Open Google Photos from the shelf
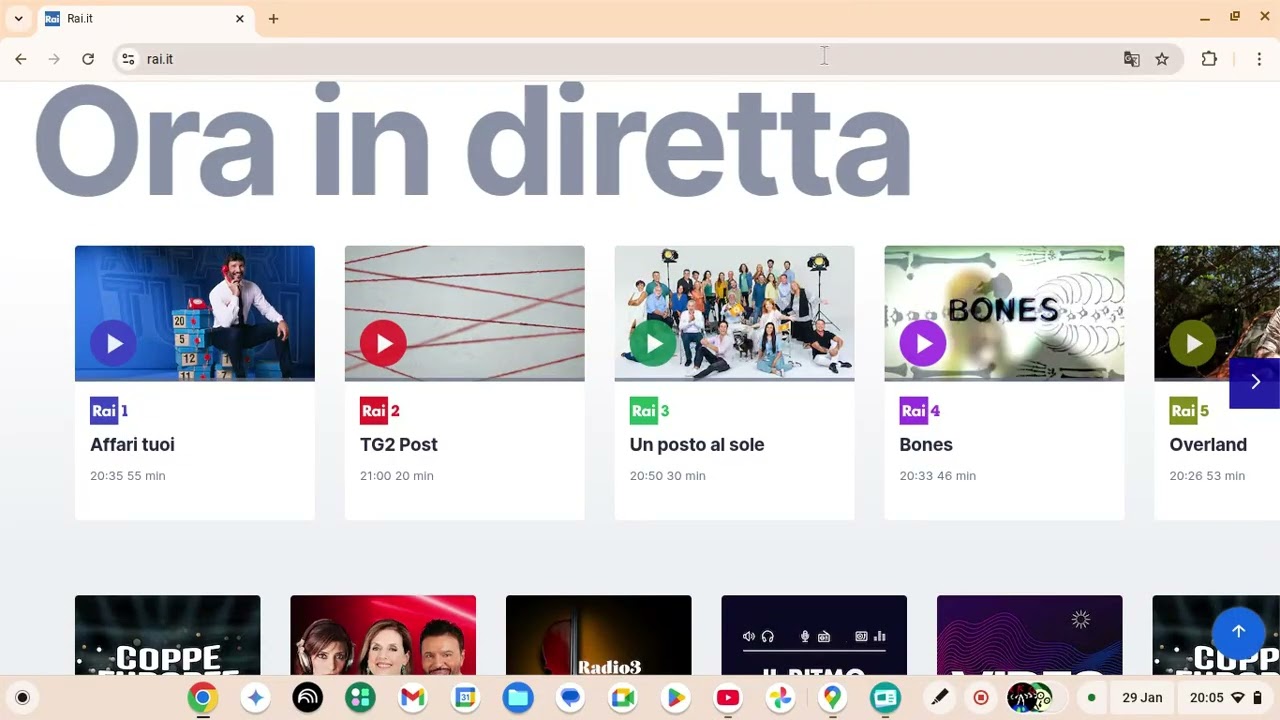The image size is (1280, 720). pos(780,698)
